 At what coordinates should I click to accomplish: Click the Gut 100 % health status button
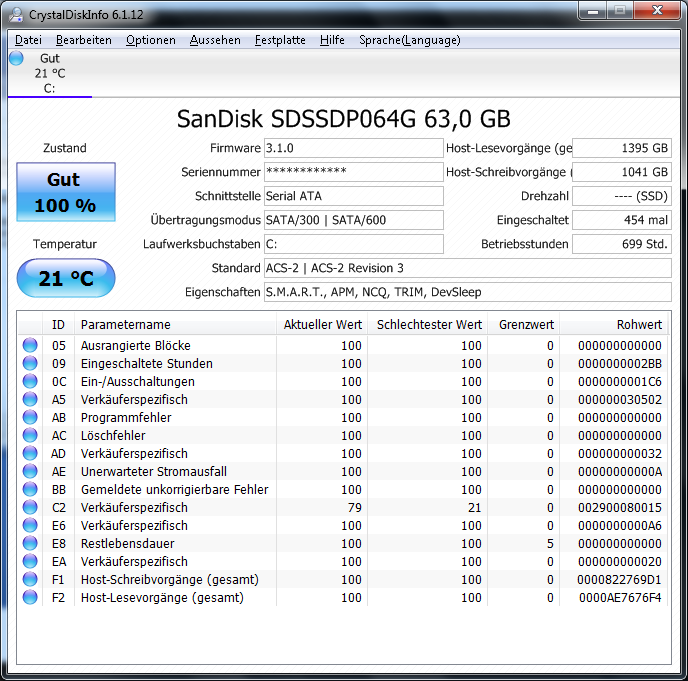[x=66, y=192]
